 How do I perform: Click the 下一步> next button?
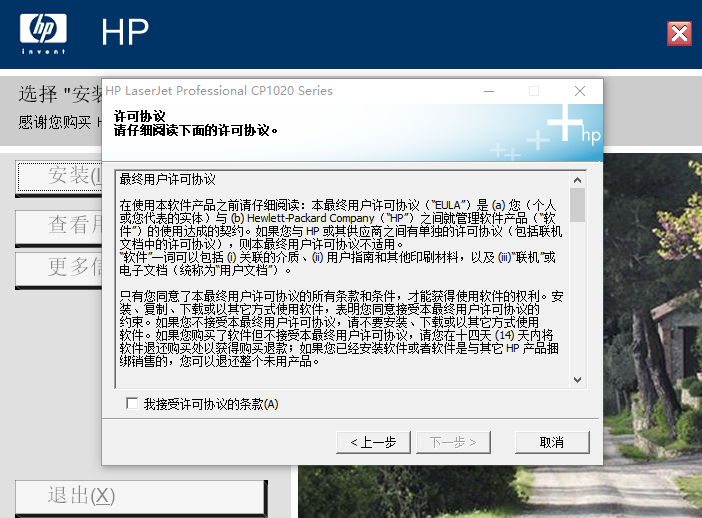click(x=453, y=442)
